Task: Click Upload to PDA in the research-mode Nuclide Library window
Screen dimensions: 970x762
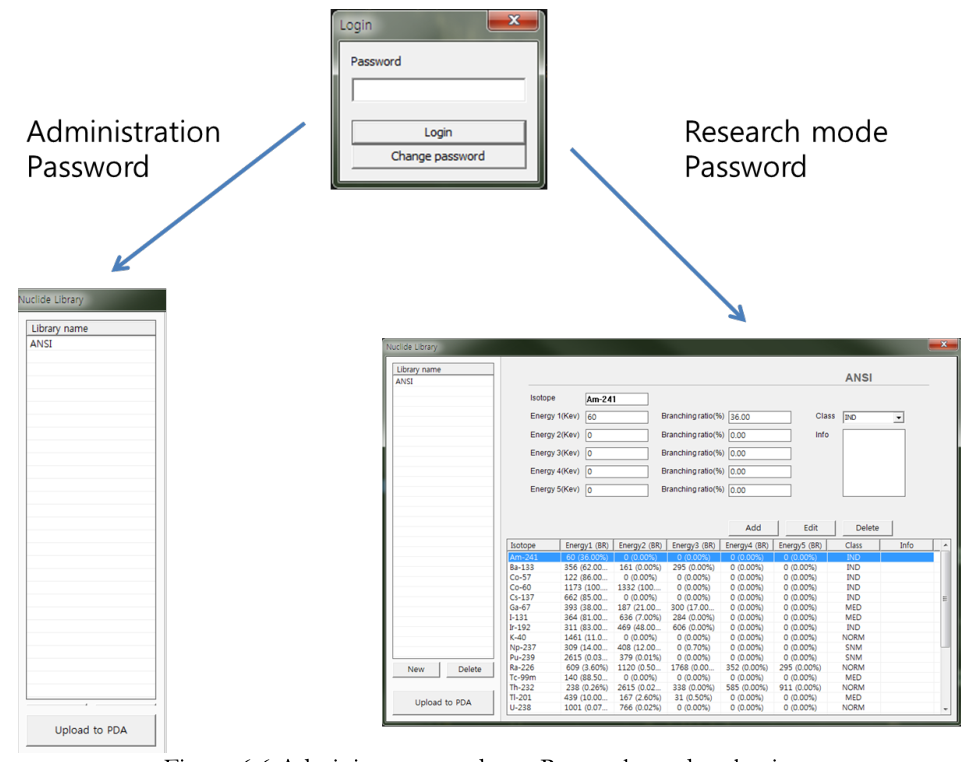Action: pyautogui.click(x=443, y=703)
